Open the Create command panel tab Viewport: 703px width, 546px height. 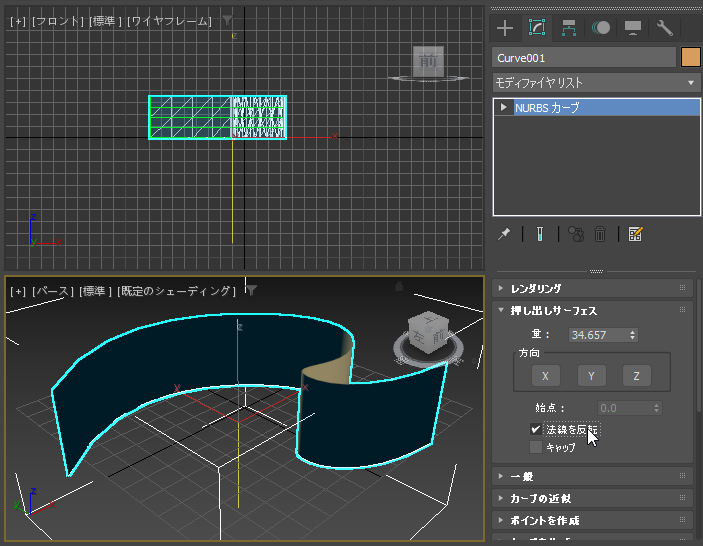coord(505,28)
